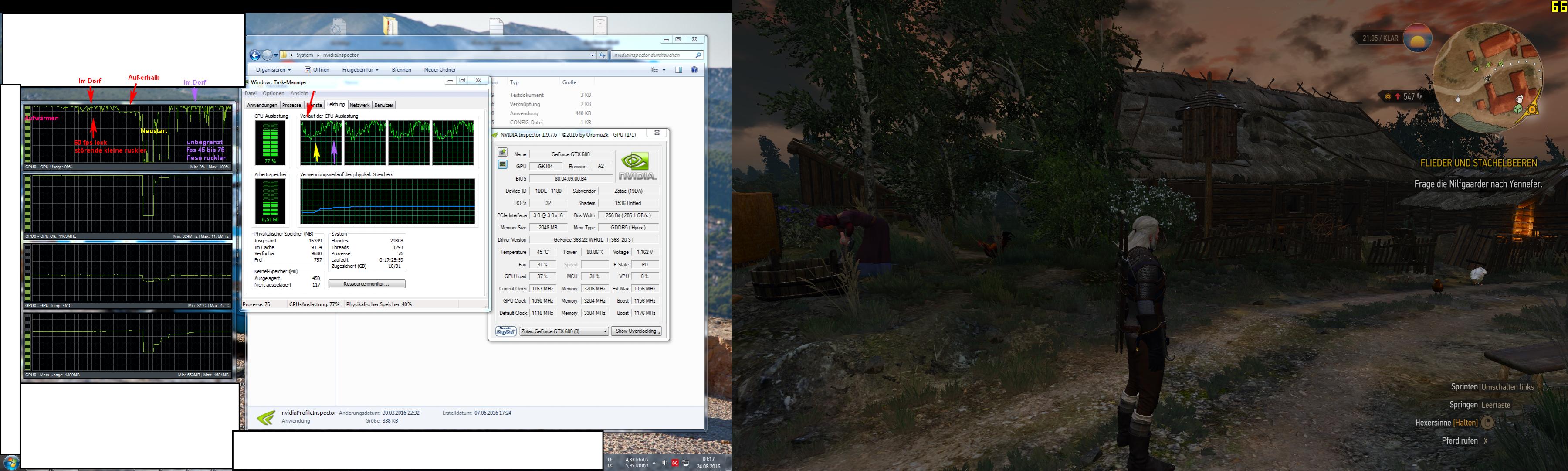1568x471 pixels.
Task: Show hidden tray icons arrow
Action: [x=654, y=463]
